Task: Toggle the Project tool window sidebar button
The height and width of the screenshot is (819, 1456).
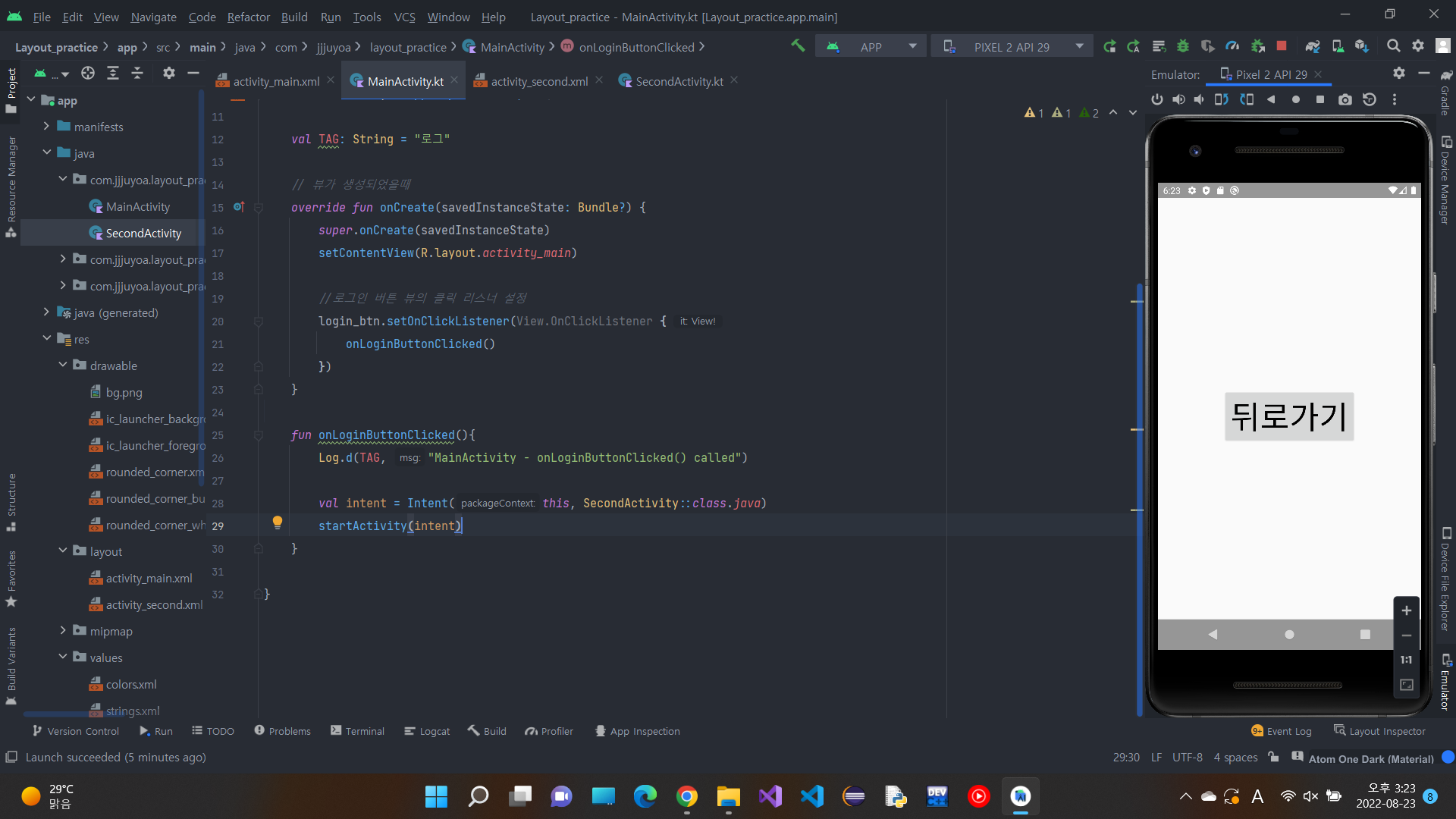Action: point(11,89)
